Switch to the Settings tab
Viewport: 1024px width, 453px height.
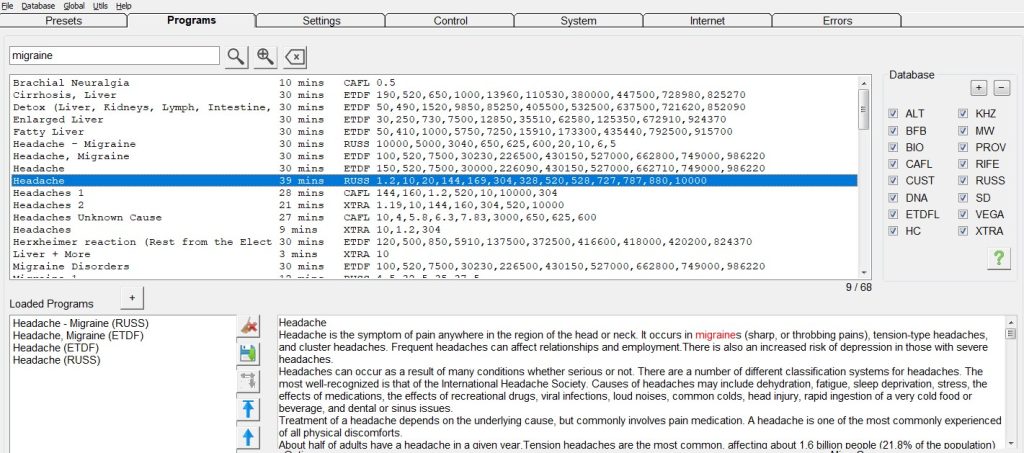click(x=321, y=20)
